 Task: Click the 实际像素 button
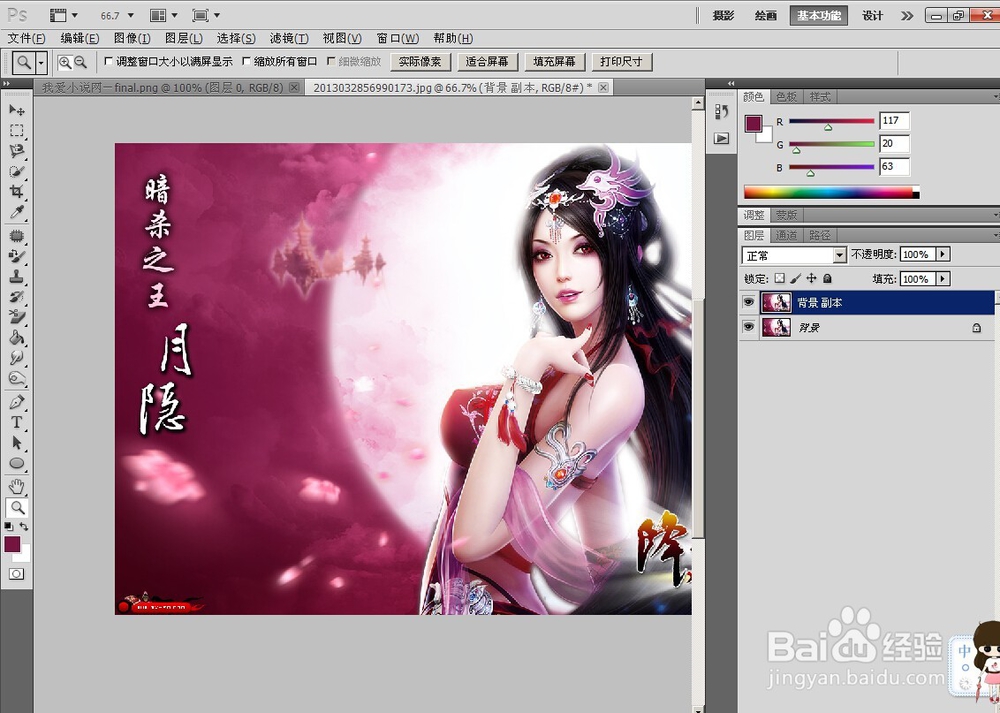[420, 62]
